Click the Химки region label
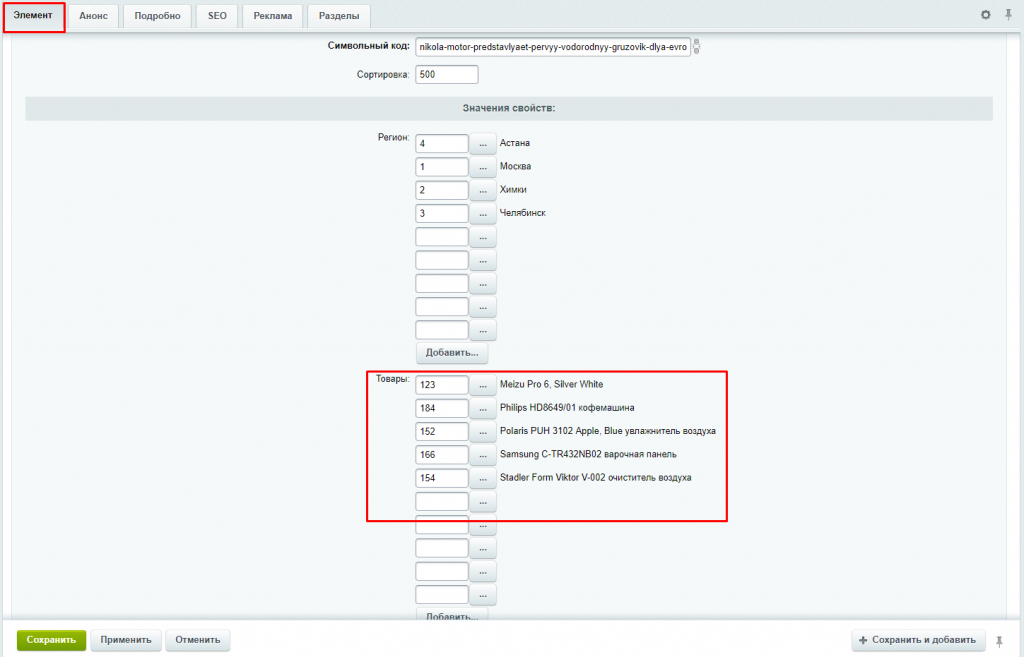This screenshot has height=657, width=1024. (x=513, y=190)
